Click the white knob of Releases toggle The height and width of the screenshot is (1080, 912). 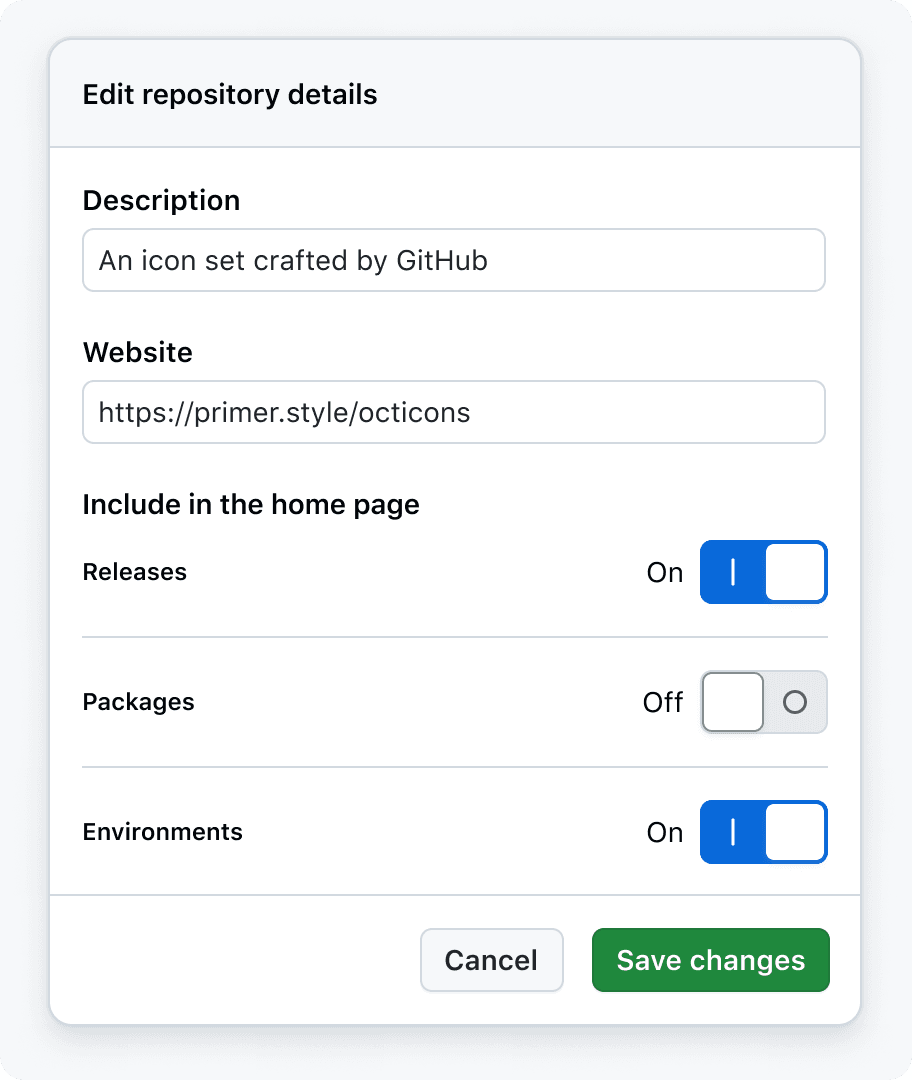795,572
